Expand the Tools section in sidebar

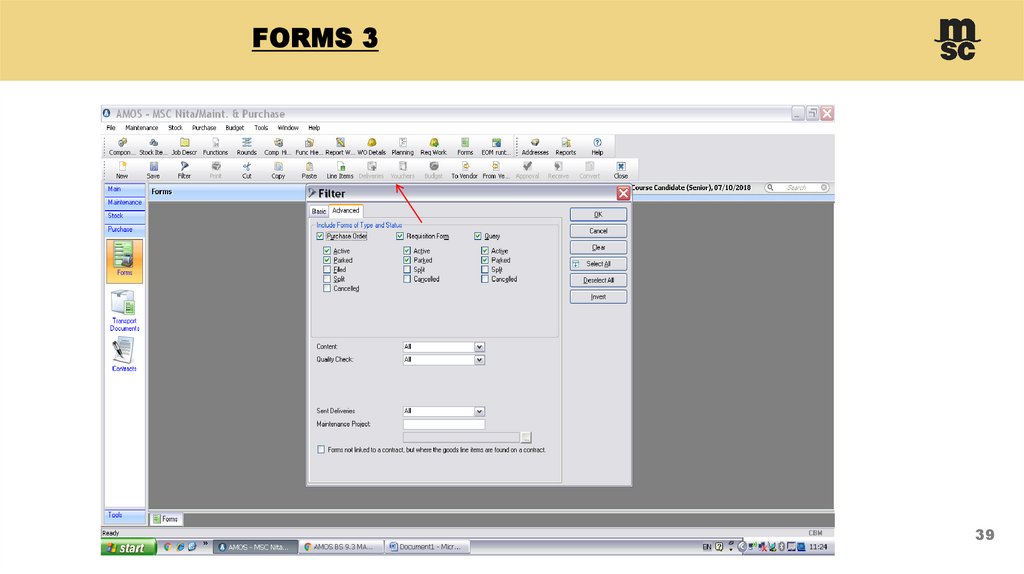124,515
